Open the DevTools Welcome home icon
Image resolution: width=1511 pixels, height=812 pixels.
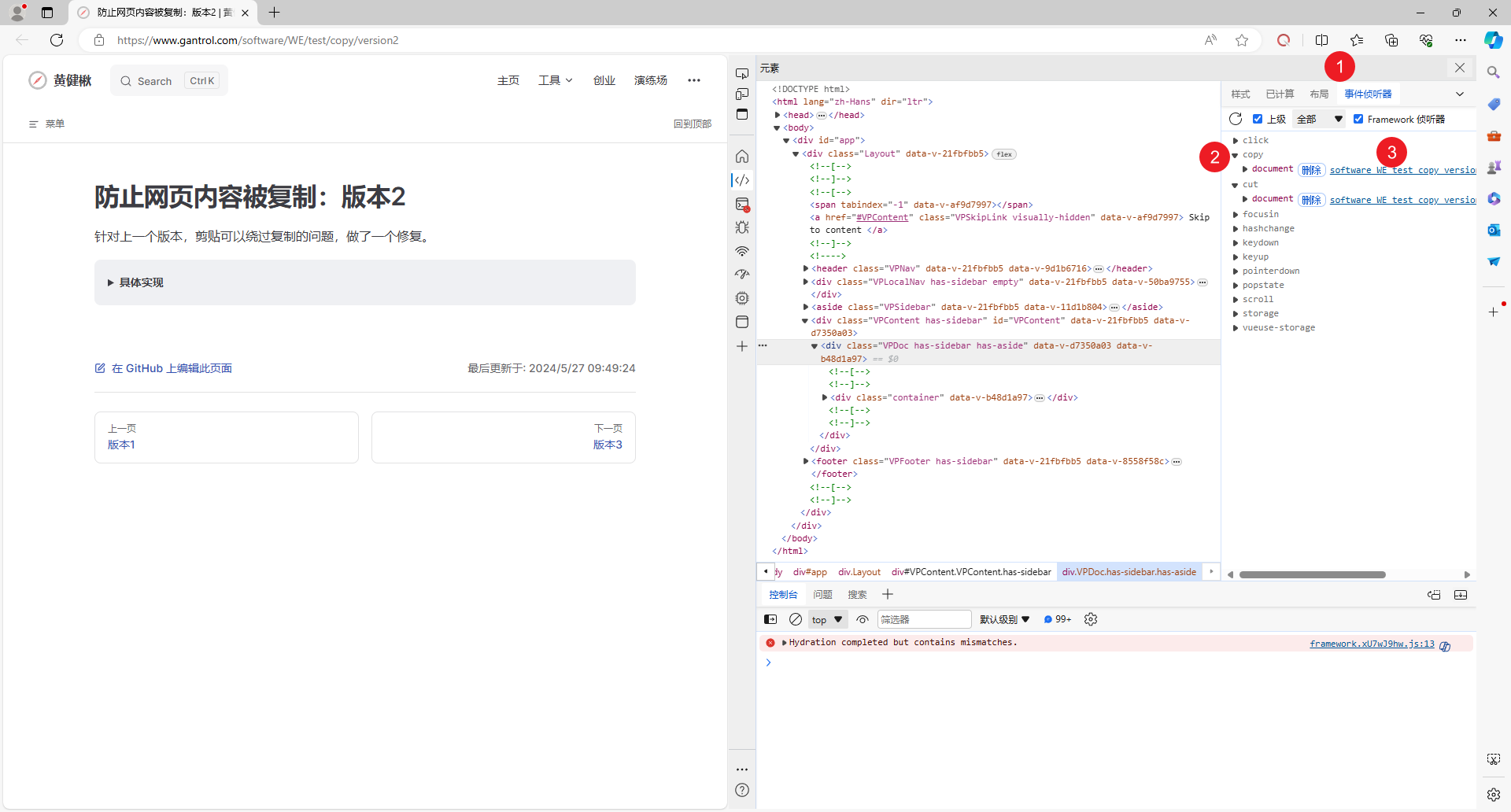coord(741,157)
